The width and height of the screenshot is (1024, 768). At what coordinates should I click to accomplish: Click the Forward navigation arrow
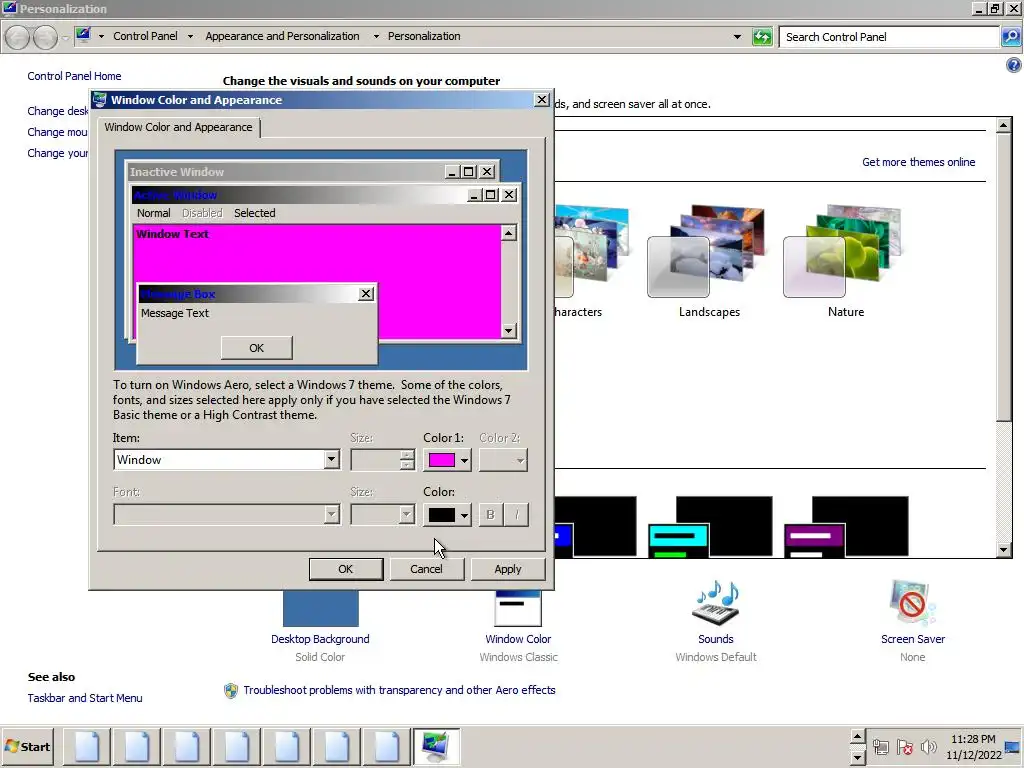45,37
